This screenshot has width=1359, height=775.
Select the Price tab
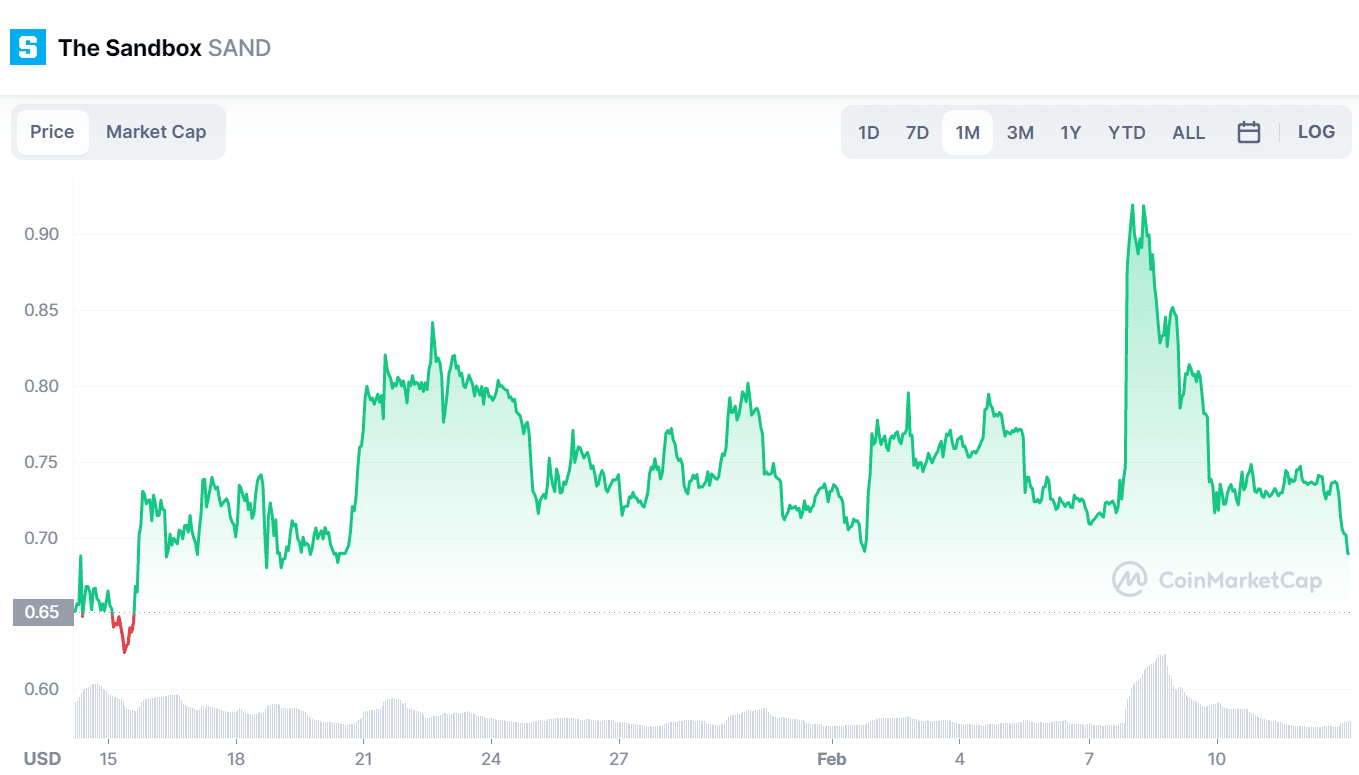click(x=52, y=132)
